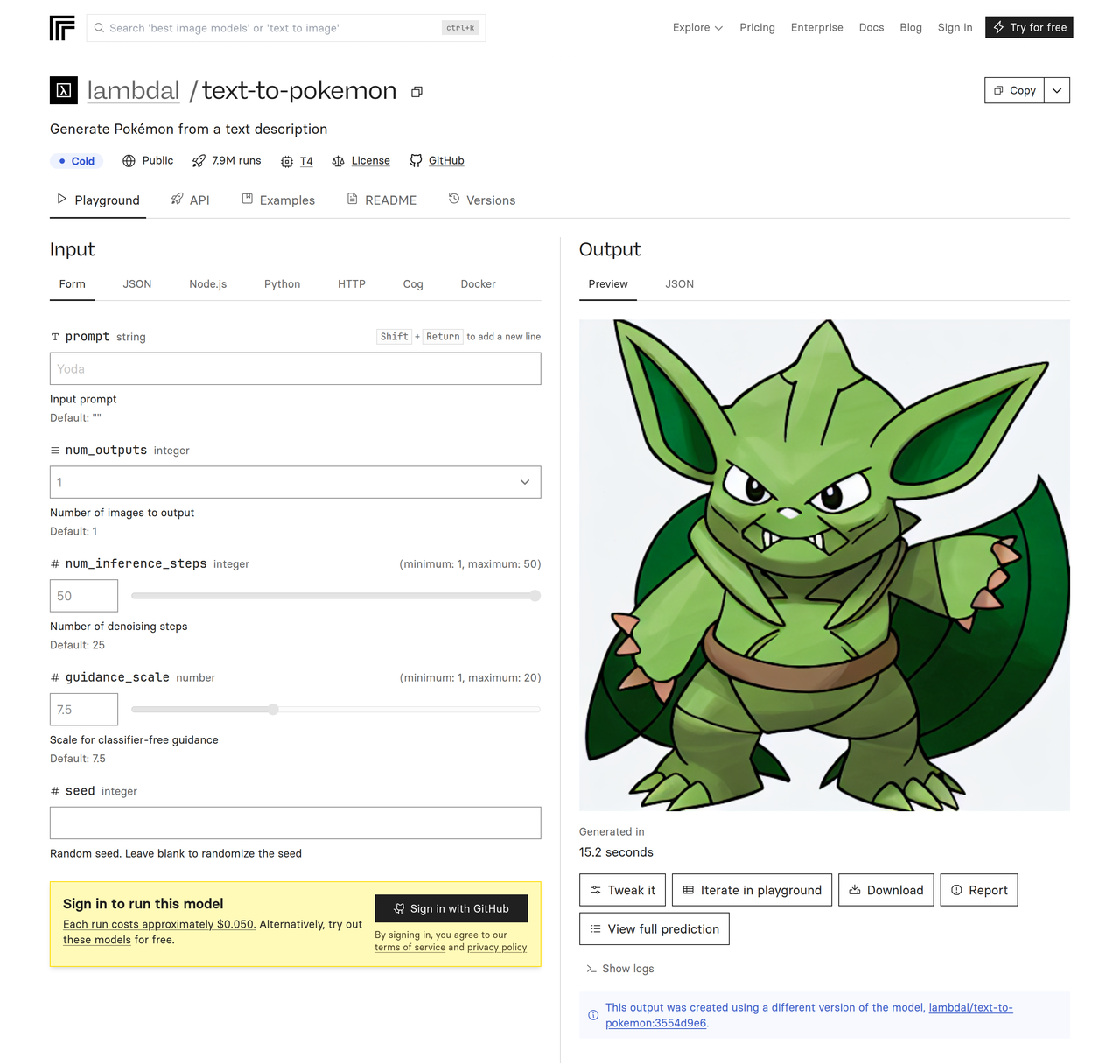
Task: Select the Cog tab
Action: point(413,284)
